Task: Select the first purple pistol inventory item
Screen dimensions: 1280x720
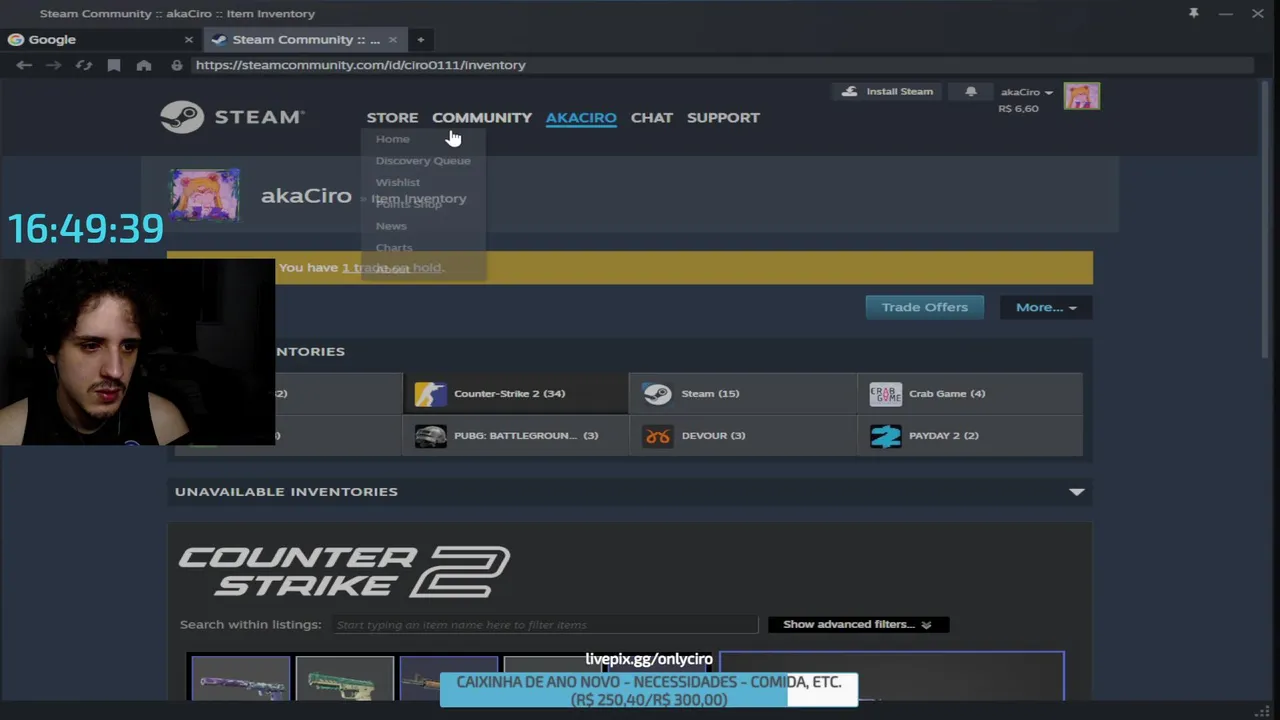Action: click(x=241, y=678)
